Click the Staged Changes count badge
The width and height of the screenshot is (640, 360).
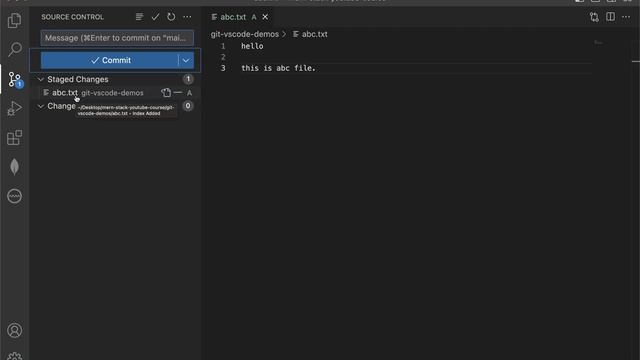click(188, 79)
